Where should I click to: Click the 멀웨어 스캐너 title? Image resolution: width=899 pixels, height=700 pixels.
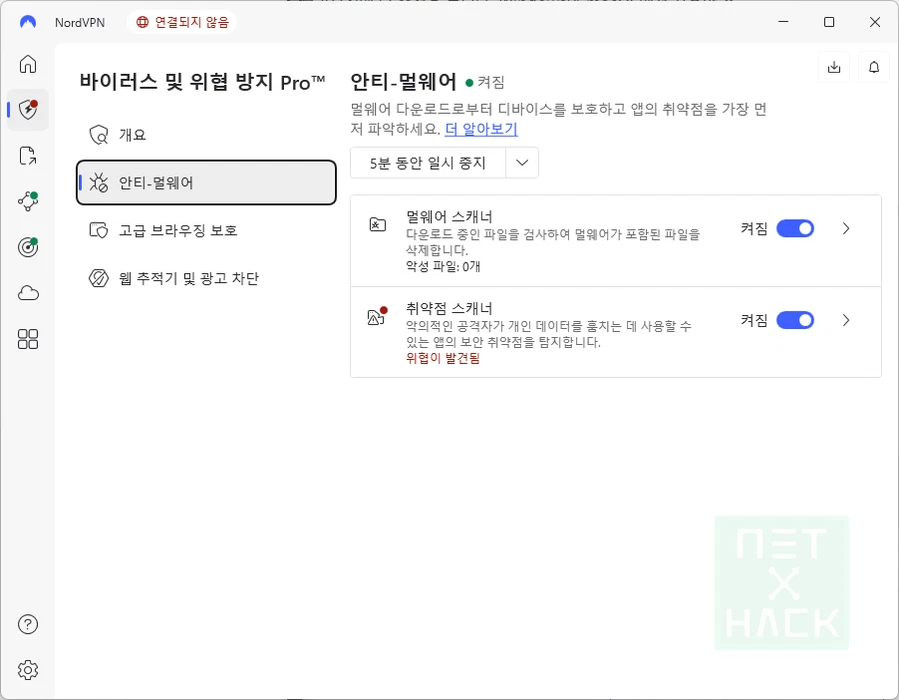[449, 216]
